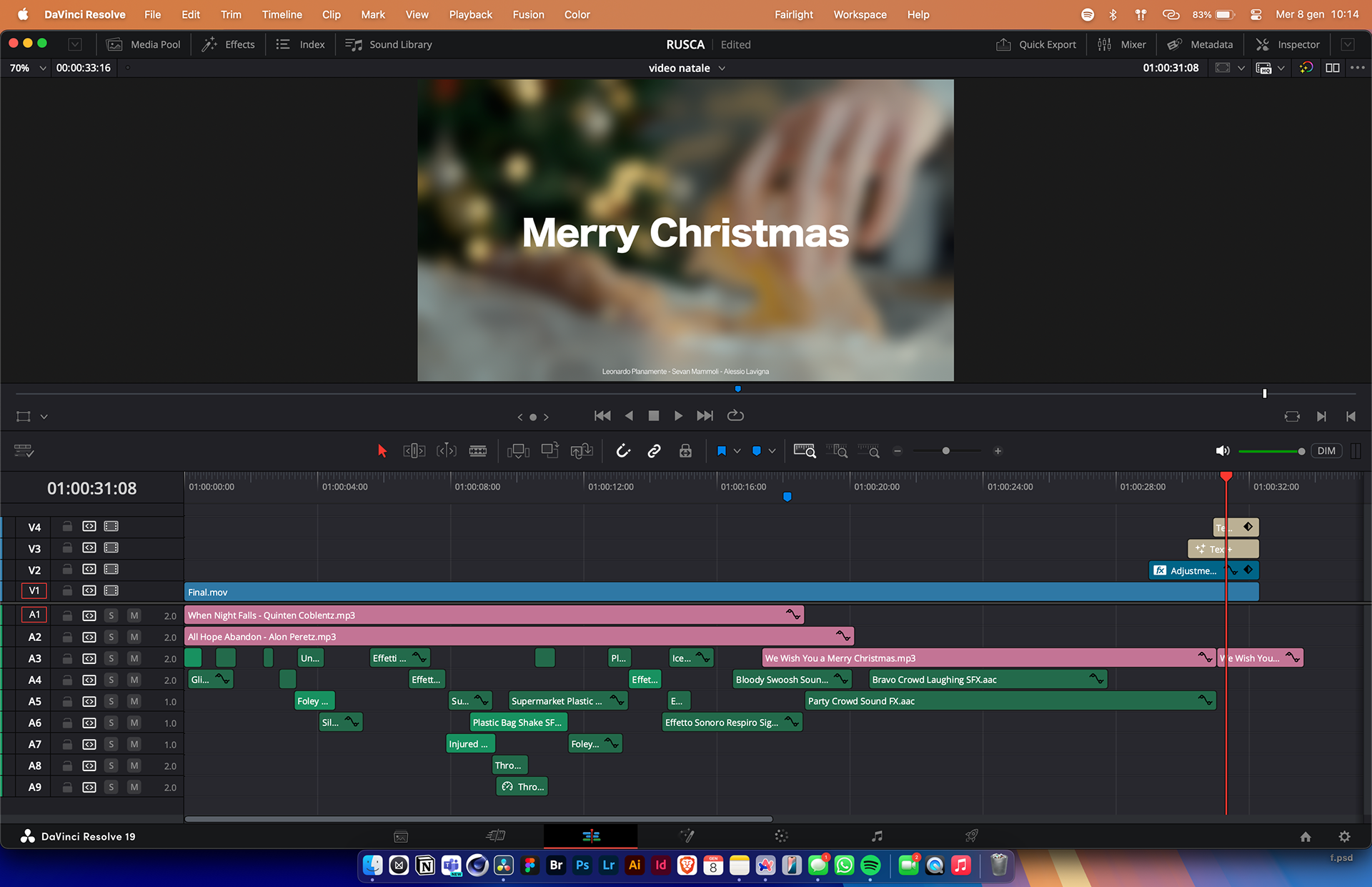1372x887 pixels.
Task: Toggle Auto Track Selector on V3
Action: (89, 548)
